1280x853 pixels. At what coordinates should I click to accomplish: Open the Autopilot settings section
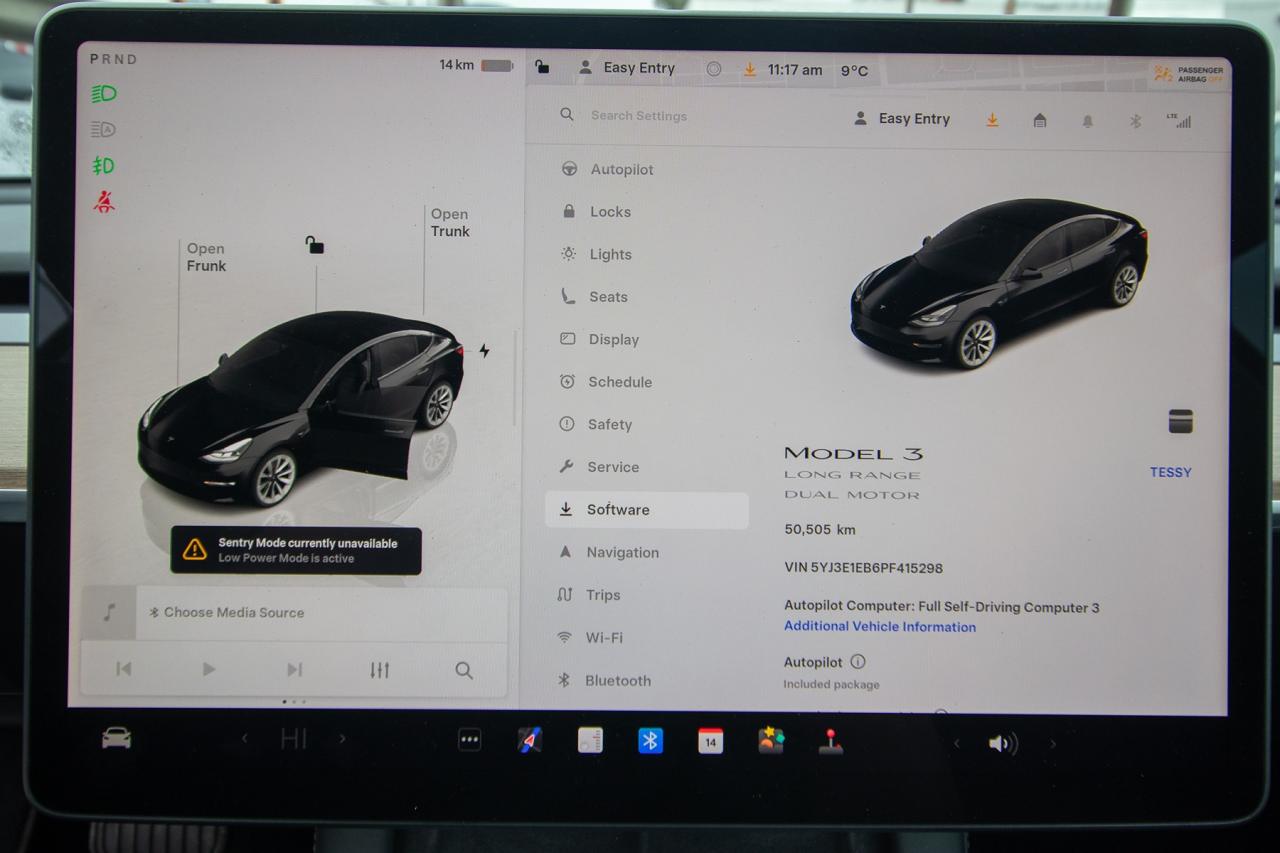pos(621,170)
